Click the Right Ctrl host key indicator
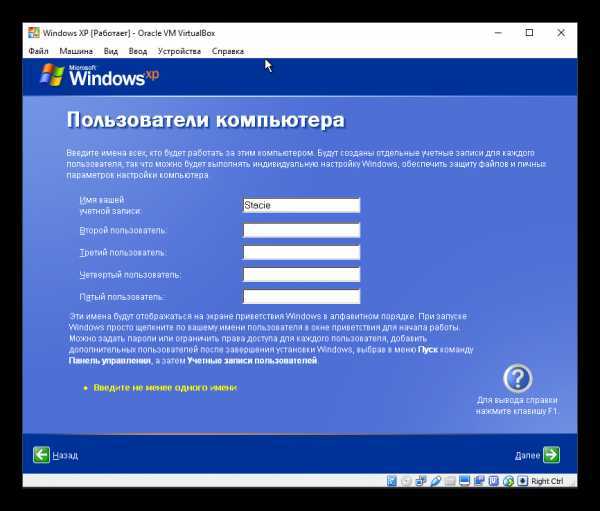This screenshot has height=511, width=600. tap(547, 481)
